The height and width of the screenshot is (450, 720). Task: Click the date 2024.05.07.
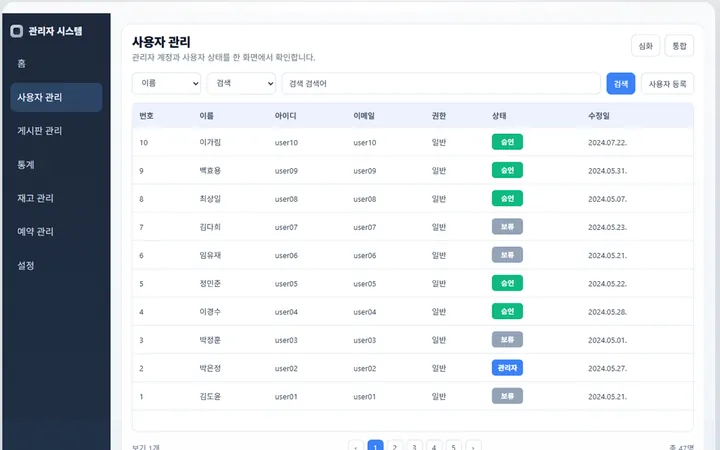point(608,199)
